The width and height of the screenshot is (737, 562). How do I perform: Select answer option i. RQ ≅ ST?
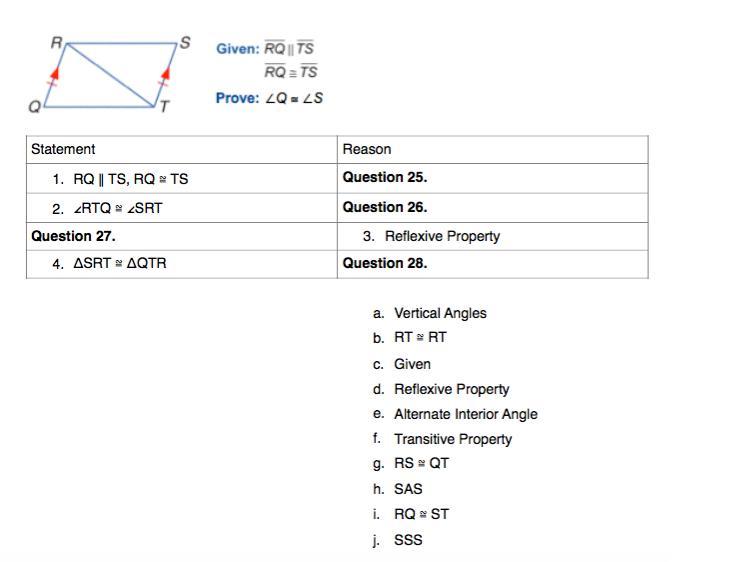pos(421,514)
